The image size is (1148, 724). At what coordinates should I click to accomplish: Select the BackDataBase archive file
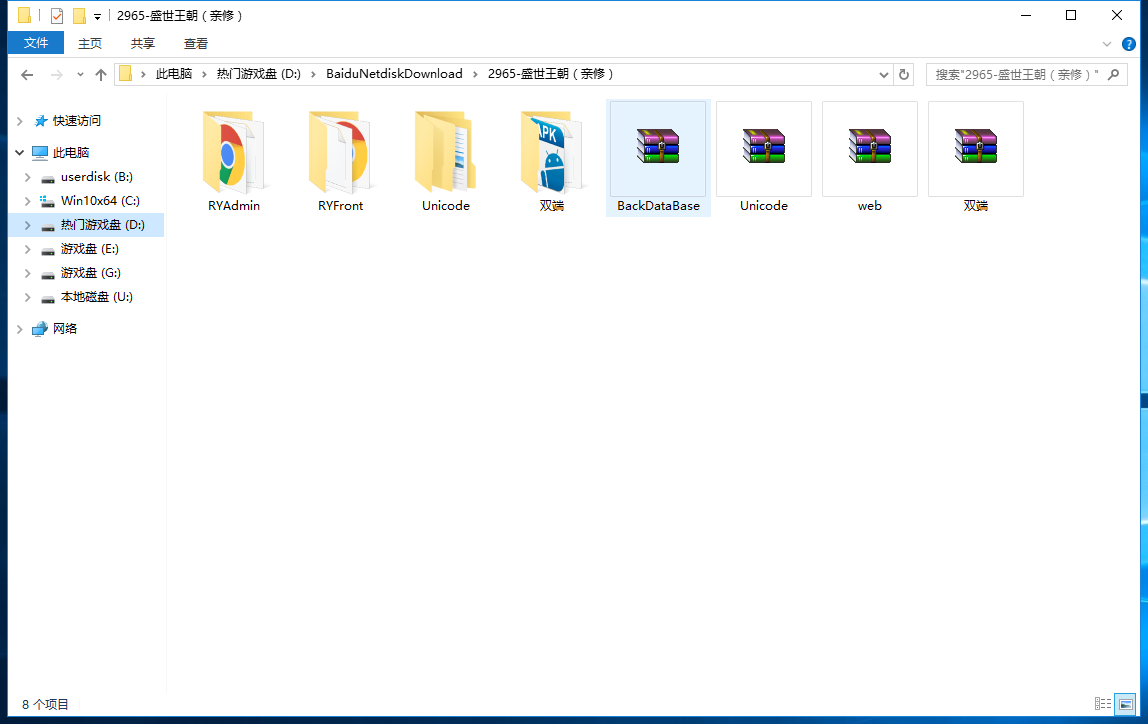coord(658,150)
